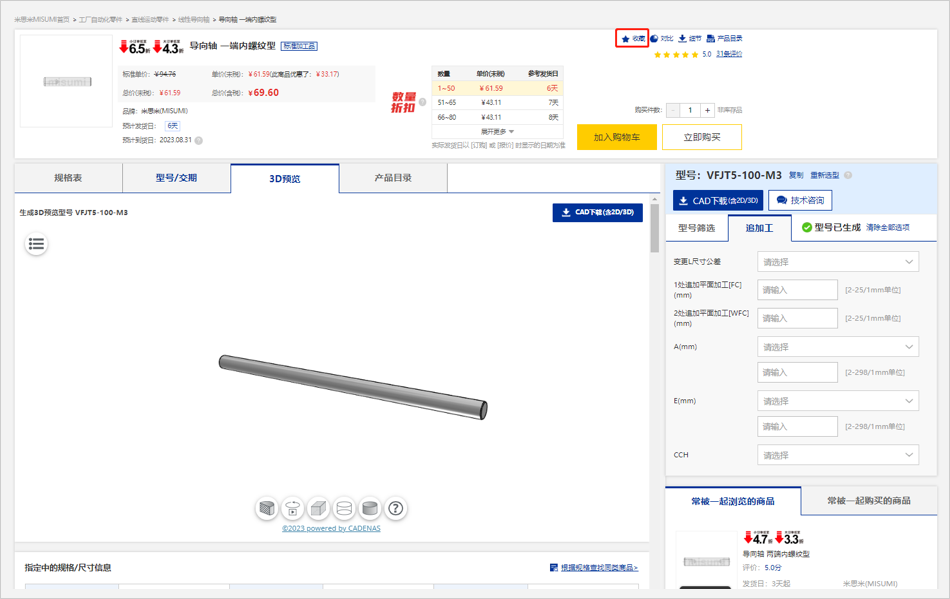Increase purchase quantity with plus button
The width and height of the screenshot is (950, 599).
[707, 110]
